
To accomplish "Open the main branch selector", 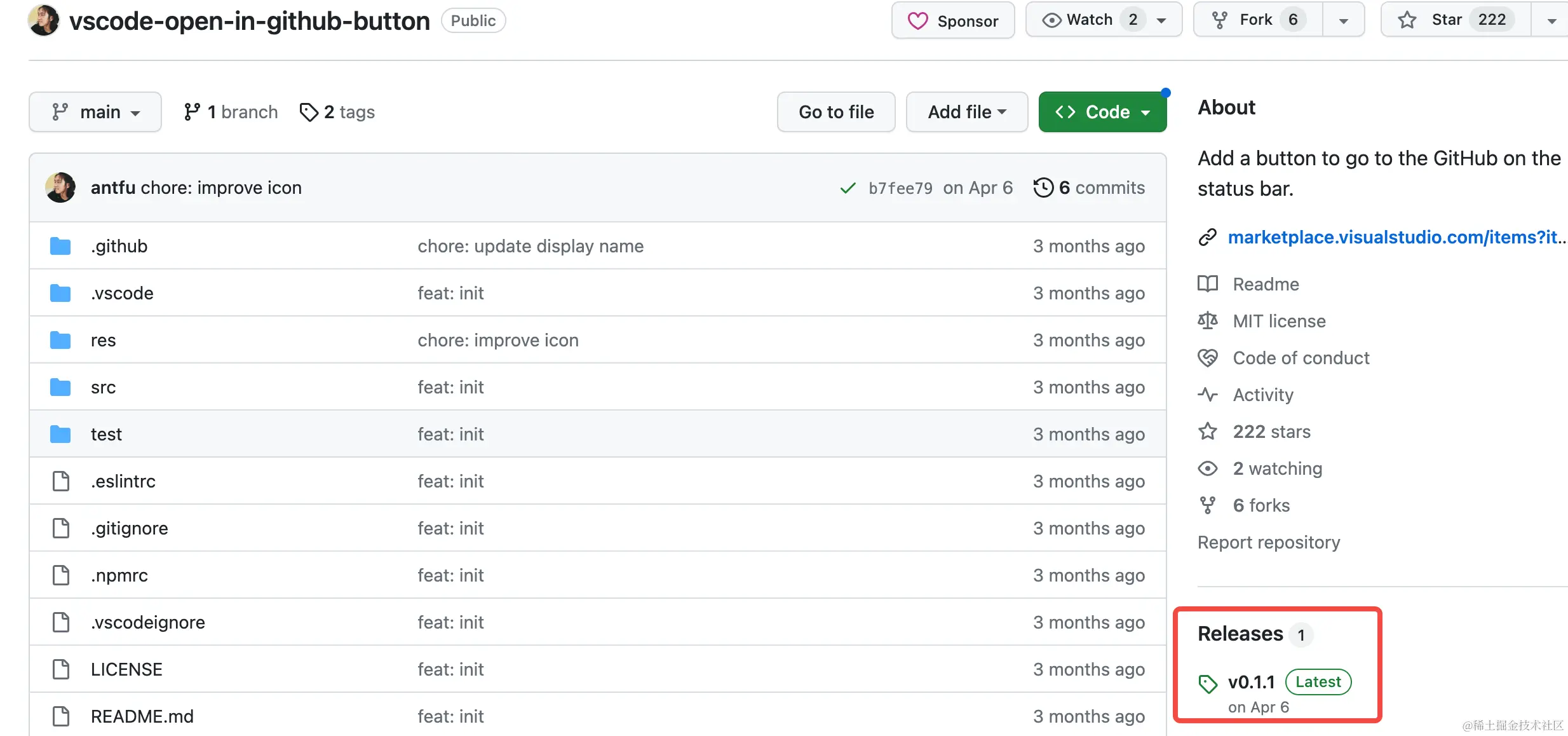I will tap(95, 112).
